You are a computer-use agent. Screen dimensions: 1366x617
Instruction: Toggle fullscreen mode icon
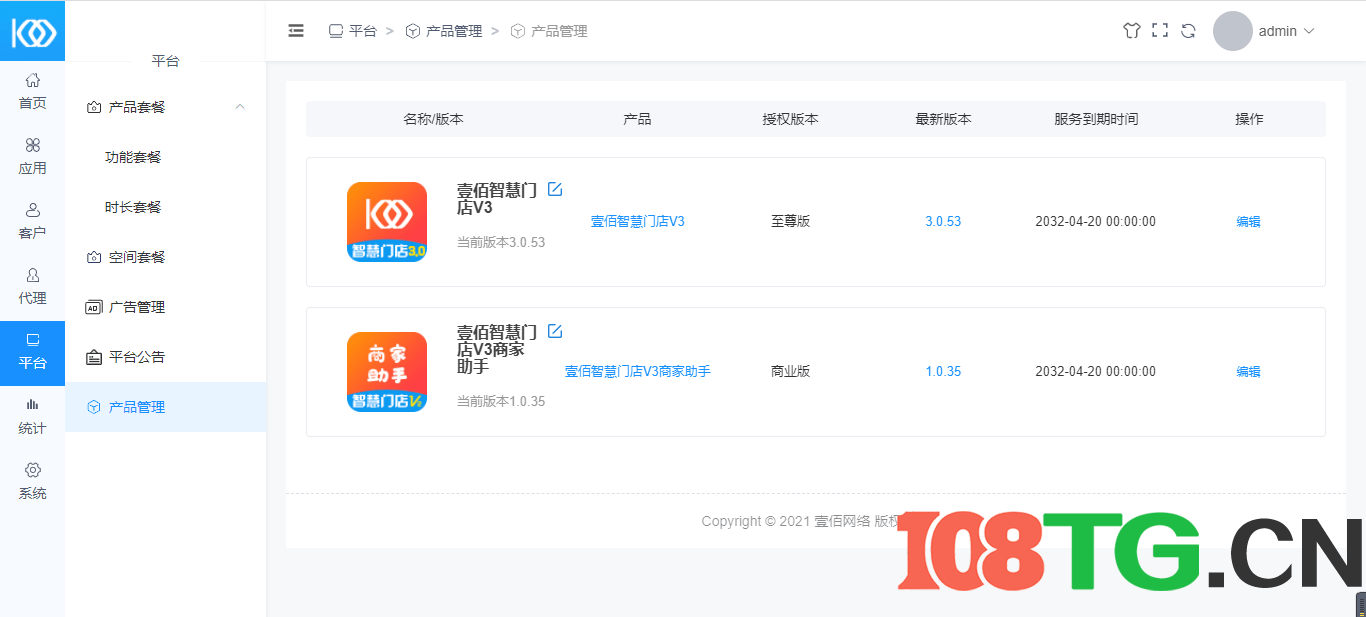tap(1160, 31)
